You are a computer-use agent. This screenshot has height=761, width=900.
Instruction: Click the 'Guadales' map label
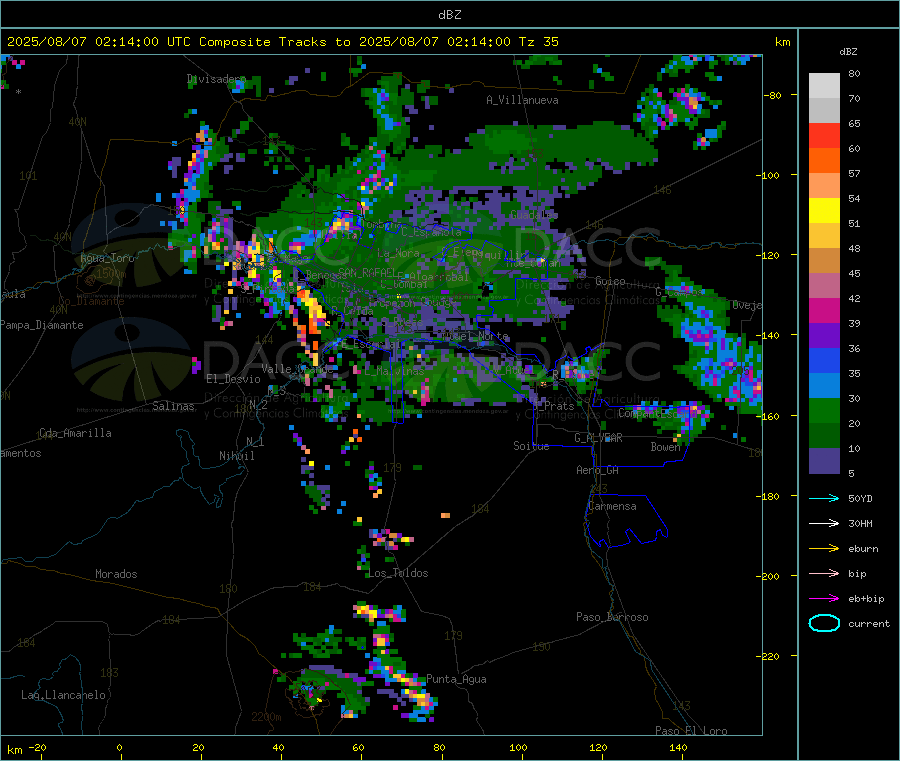click(x=534, y=215)
